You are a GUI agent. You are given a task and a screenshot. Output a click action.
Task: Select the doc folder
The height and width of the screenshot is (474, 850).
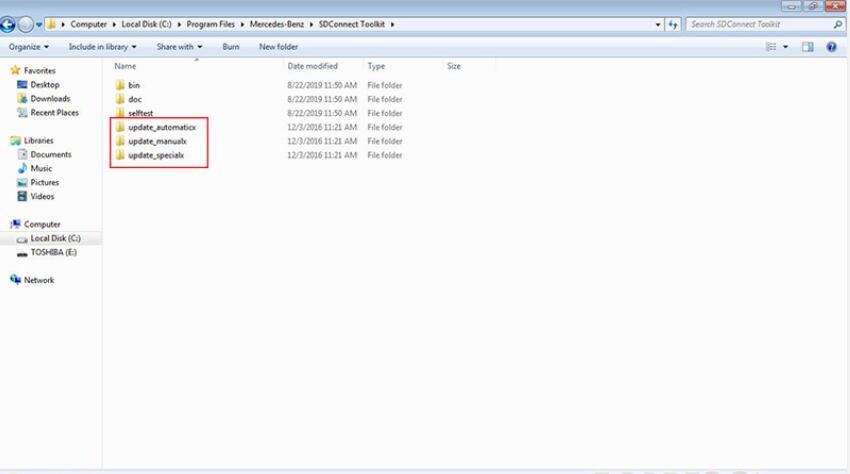pyautogui.click(x=135, y=99)
